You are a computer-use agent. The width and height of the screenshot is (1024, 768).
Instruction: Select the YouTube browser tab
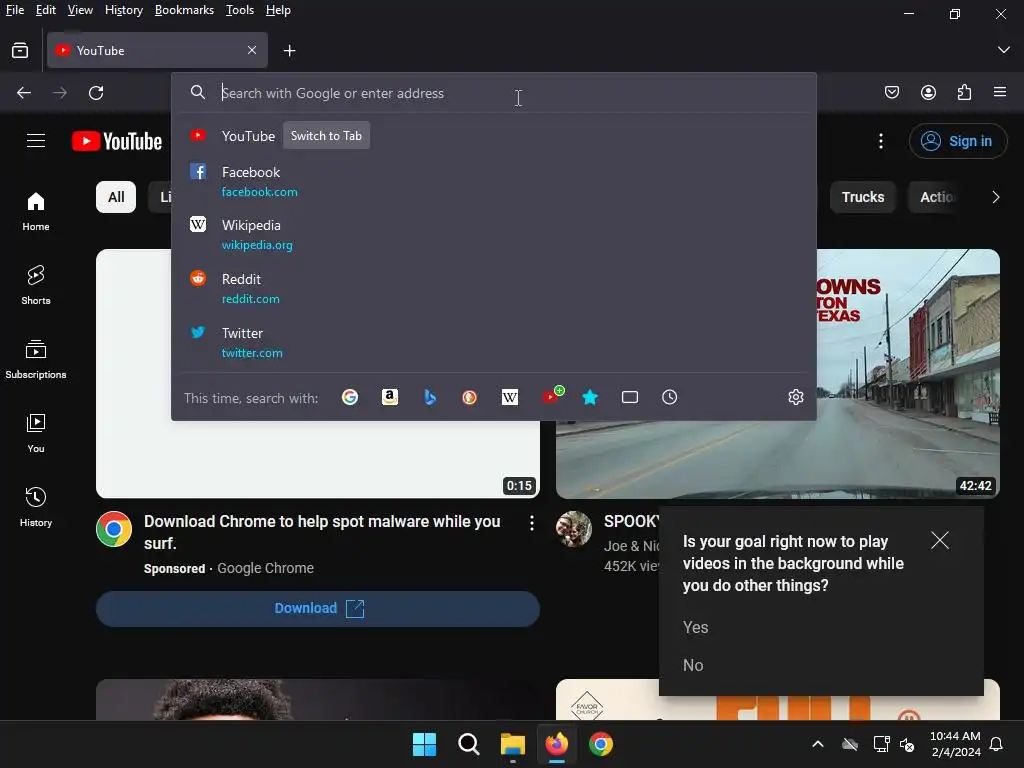pos(157,50)
